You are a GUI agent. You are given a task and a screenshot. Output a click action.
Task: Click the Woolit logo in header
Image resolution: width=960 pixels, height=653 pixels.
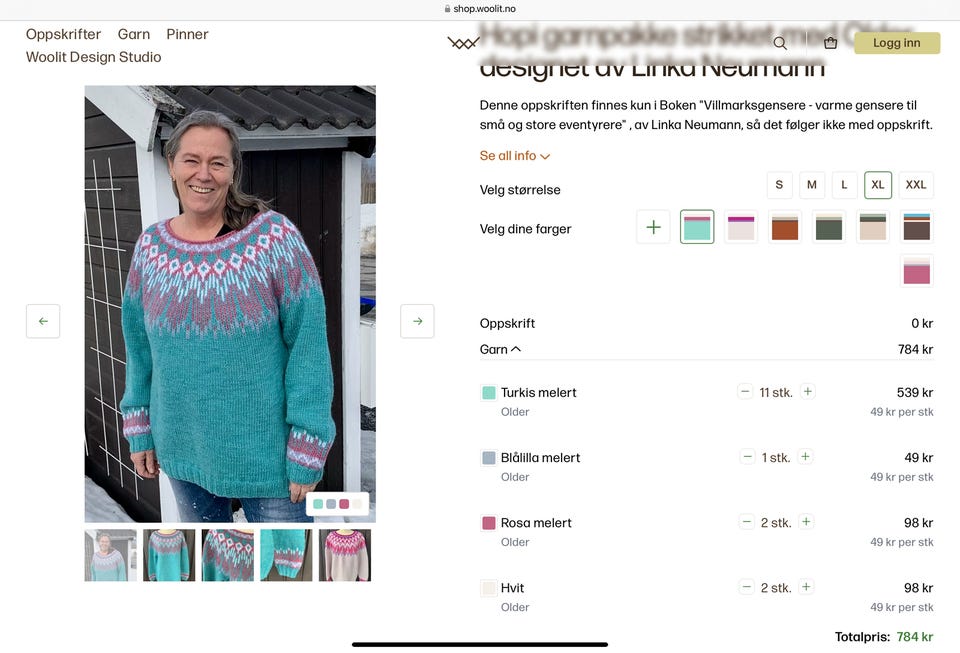463,43
